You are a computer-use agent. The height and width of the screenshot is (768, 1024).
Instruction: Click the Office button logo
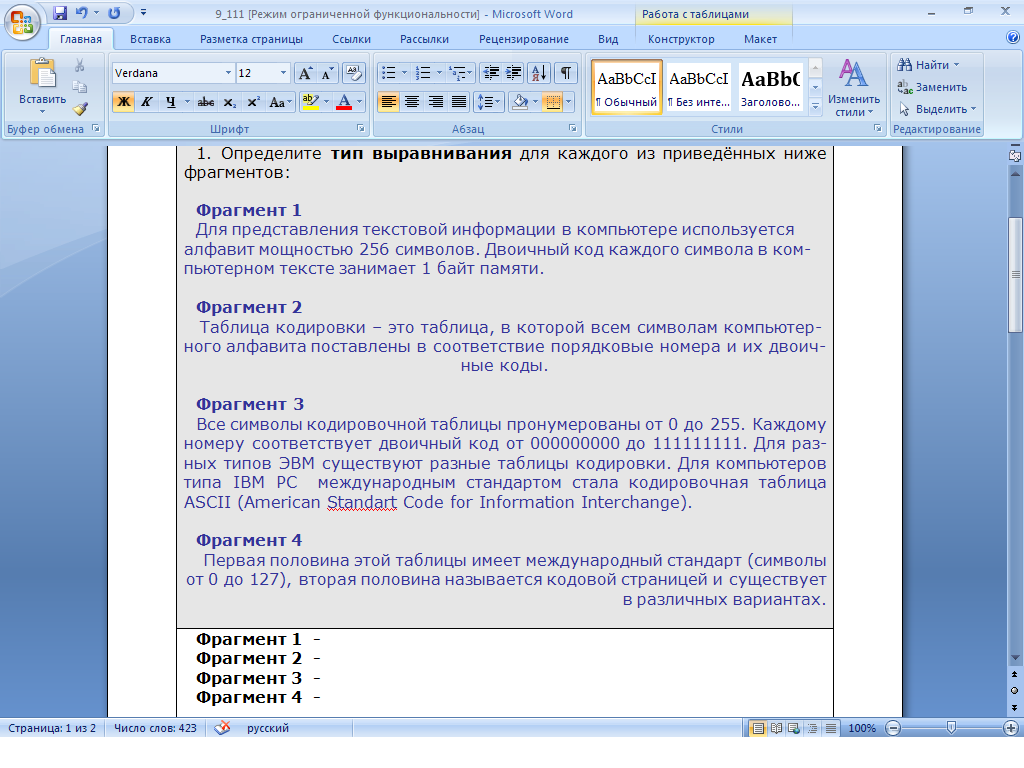coord(22,22)
